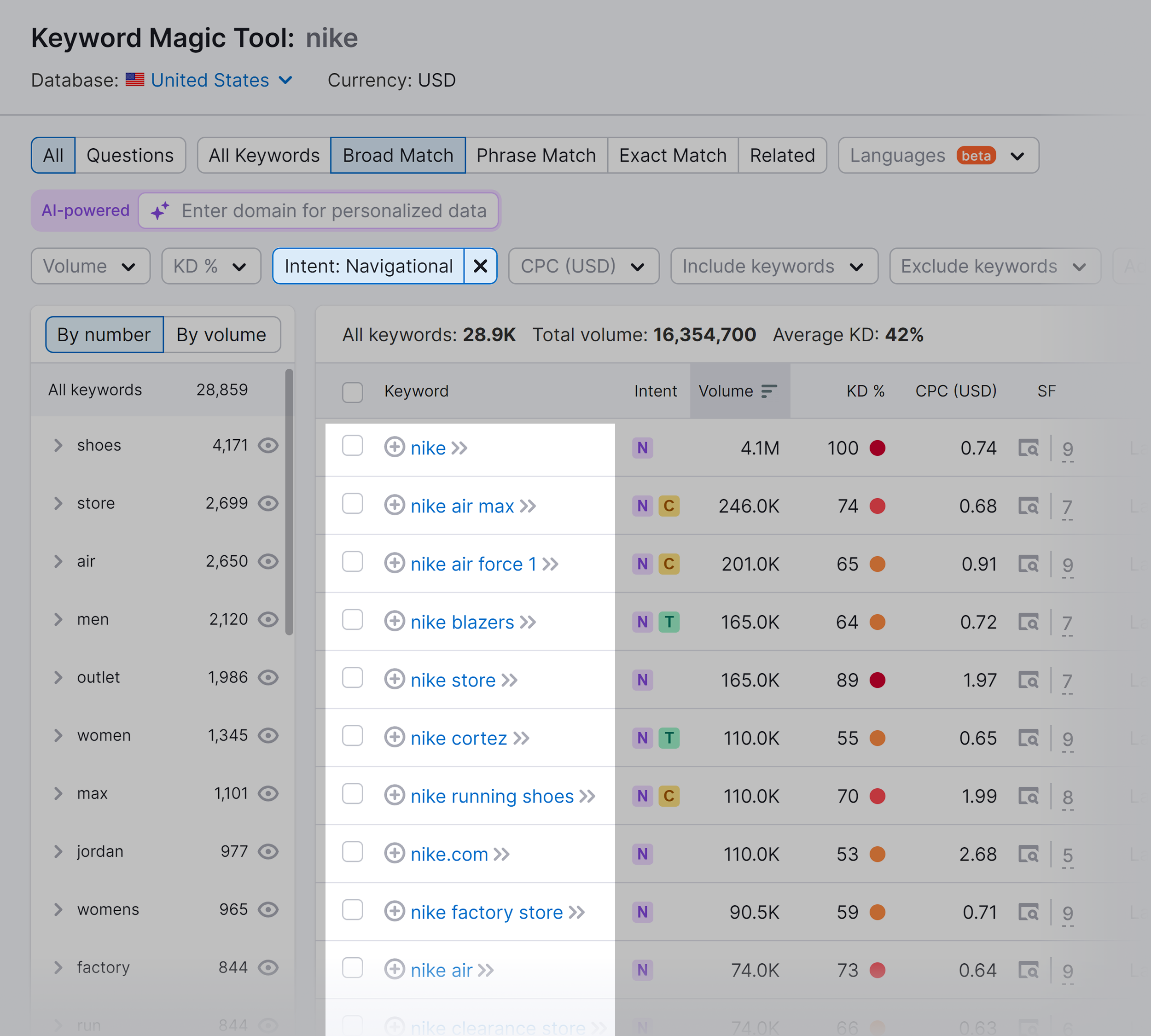Open the nike.com keyword link
The height and width of the screenshot is (1036, 1151).
(449, 854)
